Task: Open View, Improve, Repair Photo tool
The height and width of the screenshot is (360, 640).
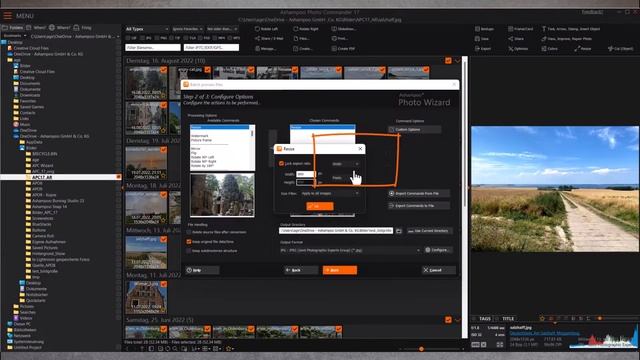Action: (567, 39)
